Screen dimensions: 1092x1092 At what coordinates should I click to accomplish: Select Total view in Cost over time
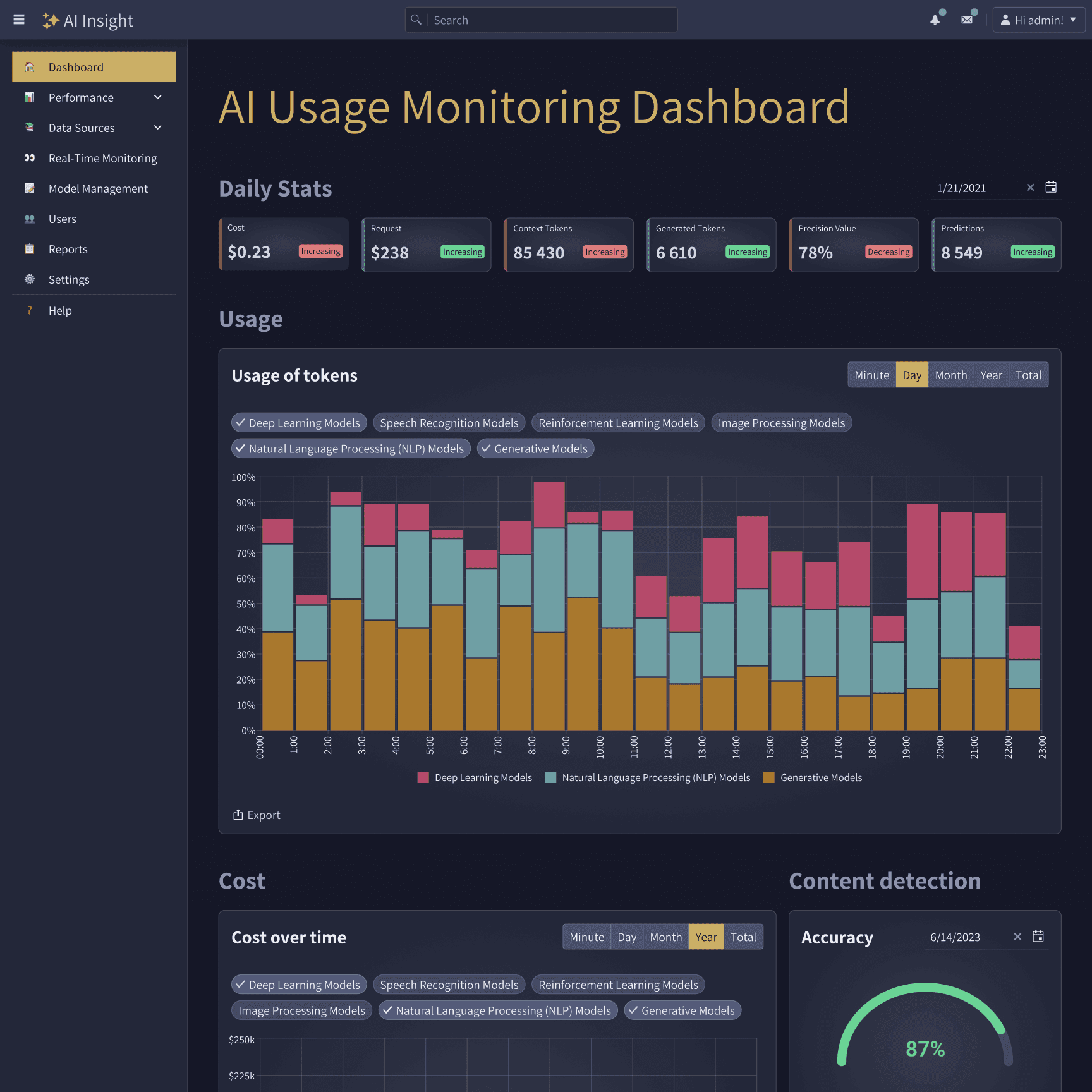coord(743,937)
